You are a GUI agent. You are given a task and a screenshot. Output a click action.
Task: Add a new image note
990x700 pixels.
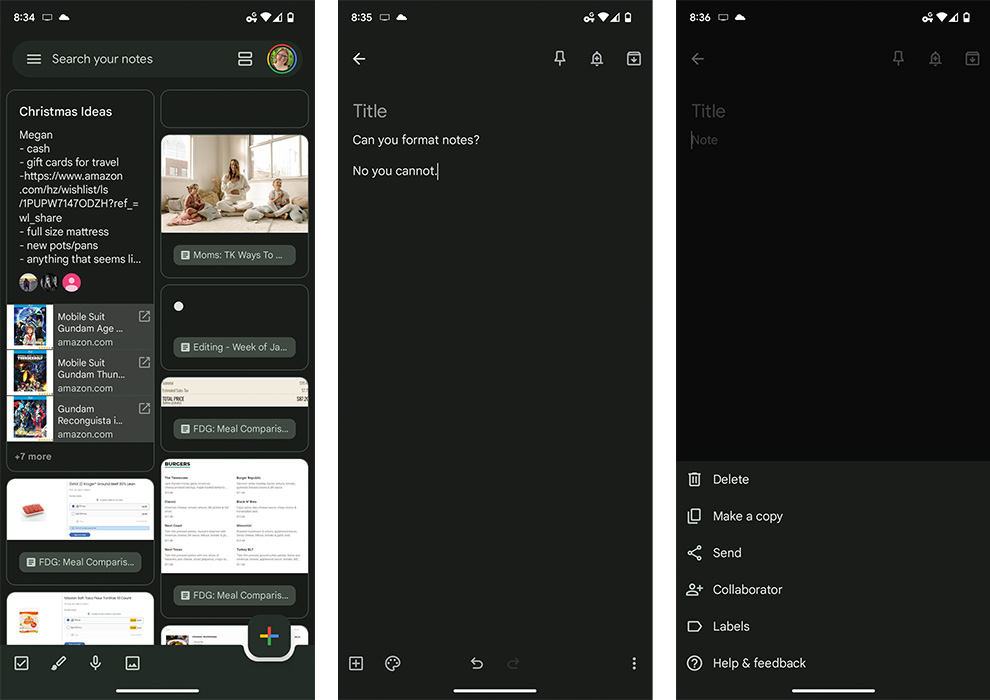coord(132,662)
